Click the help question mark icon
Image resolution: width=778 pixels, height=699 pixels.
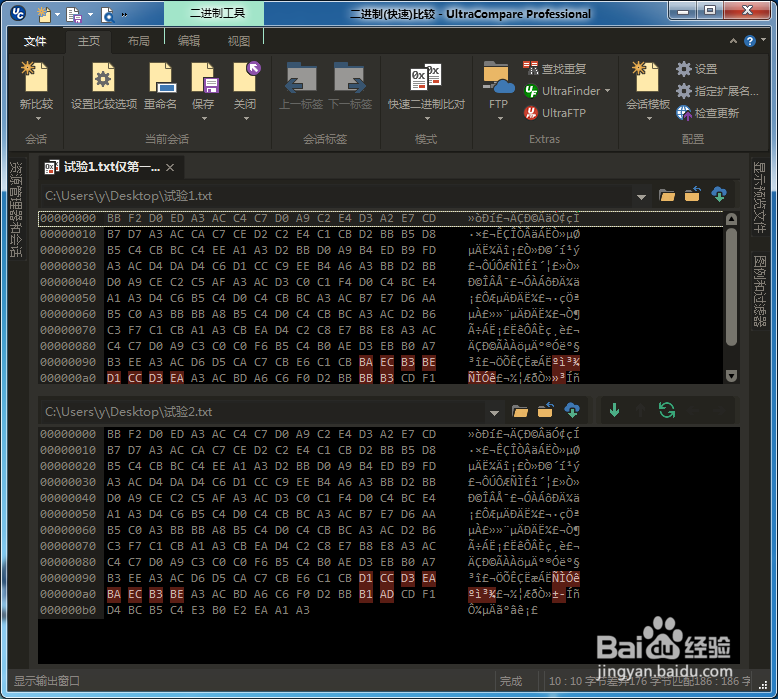(x=750, y=41)
